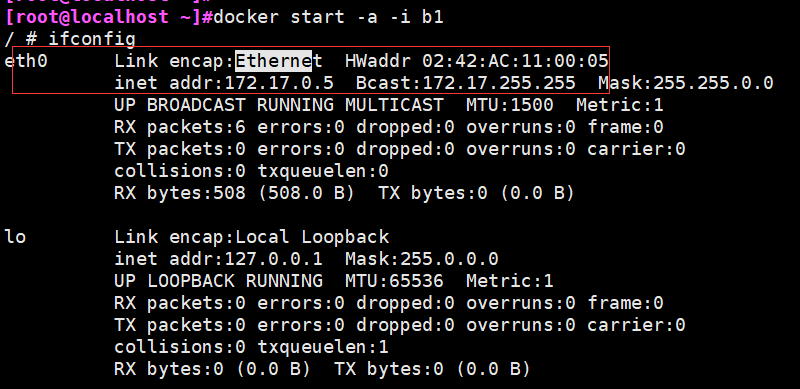This screenshot has width=800, height=389.
Task: Click the HWaddr 02:42:AC:11:00:05 value
Action: pyautogui.click(x=477, y=61)
